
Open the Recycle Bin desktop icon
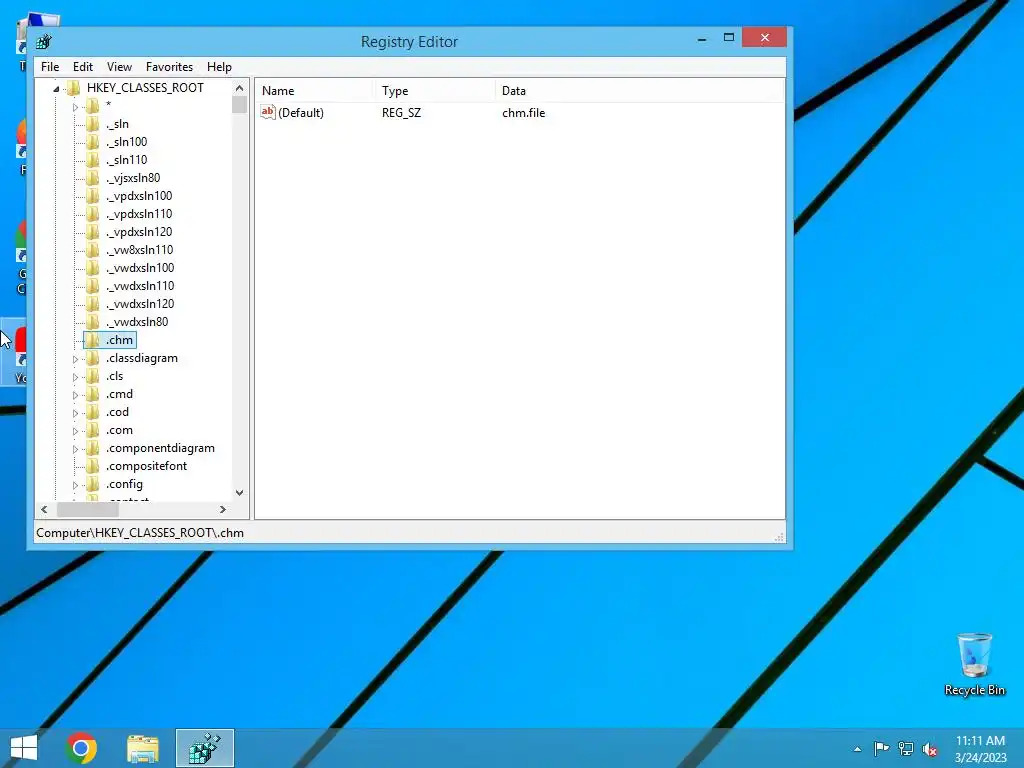[x=974, y=664]
